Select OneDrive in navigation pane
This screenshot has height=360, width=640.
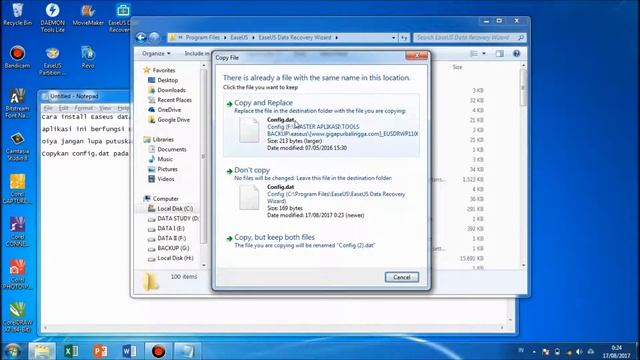(169, 110)
